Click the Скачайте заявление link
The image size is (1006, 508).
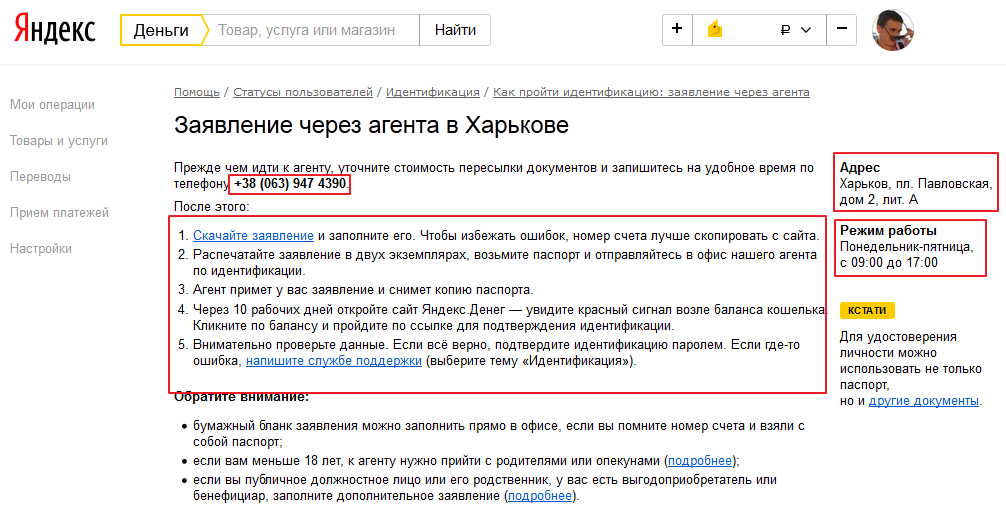(253, 235)
